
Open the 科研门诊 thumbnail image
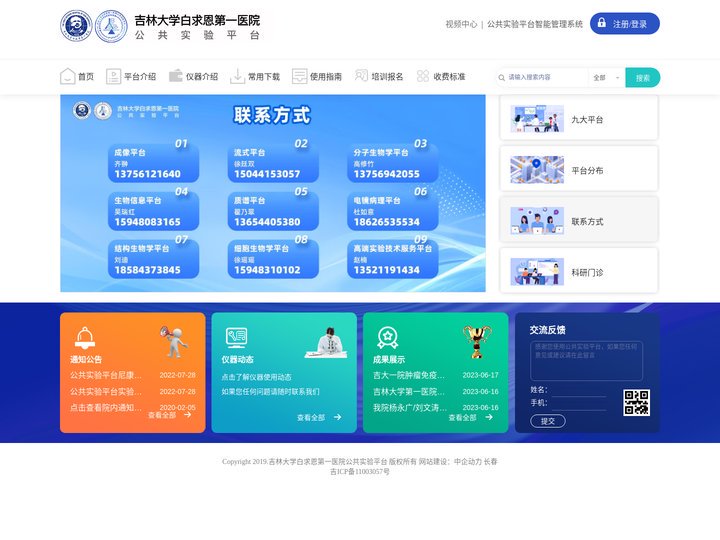tap(537, 271)
